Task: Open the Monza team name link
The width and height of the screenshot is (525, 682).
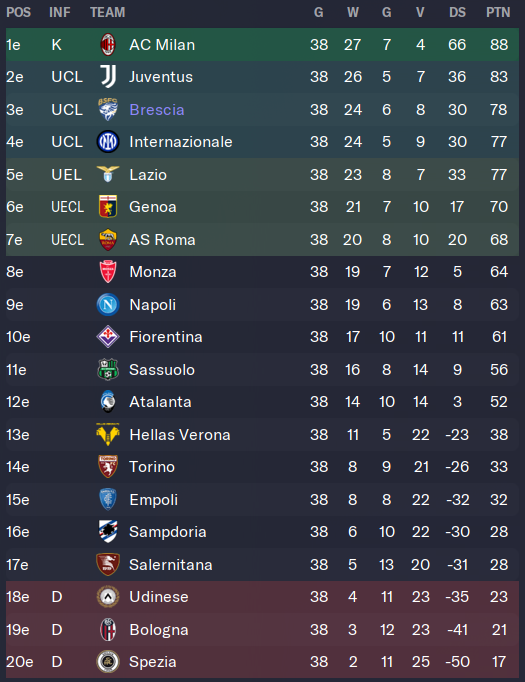Action: pyautogui.click(x=153, y=272)
